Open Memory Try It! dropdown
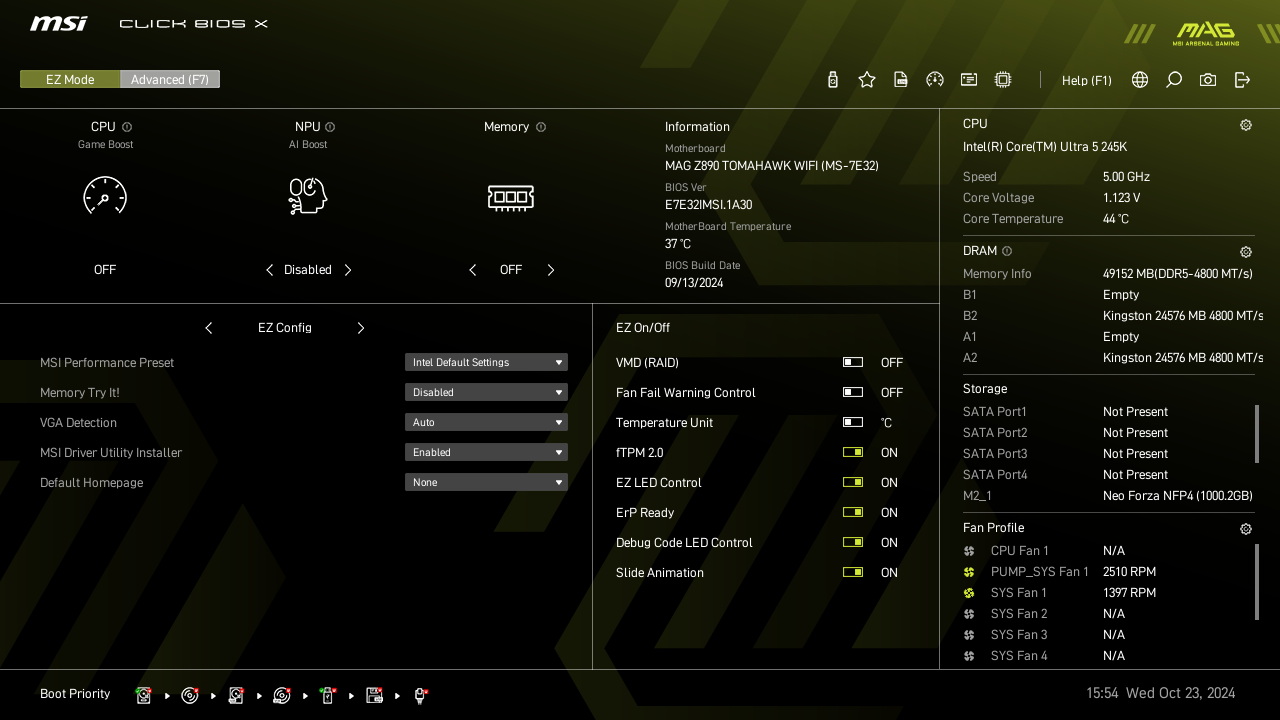The width and height of the screenshot is (1280, 720). (486, 392)
